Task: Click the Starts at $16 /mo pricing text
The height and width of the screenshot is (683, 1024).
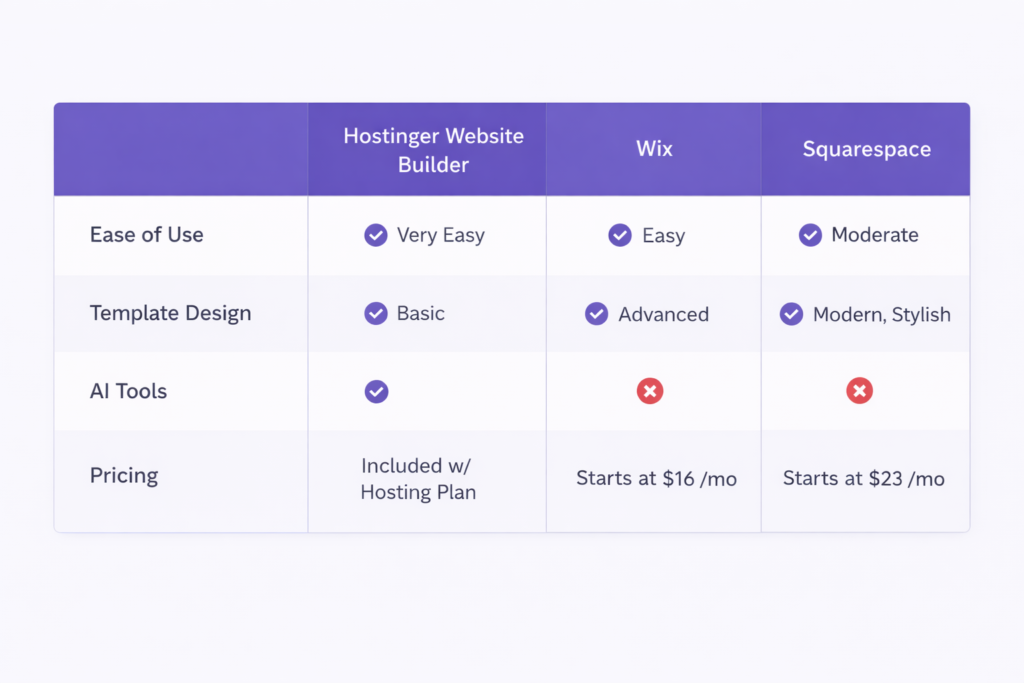Action: [x=656, y=479]
